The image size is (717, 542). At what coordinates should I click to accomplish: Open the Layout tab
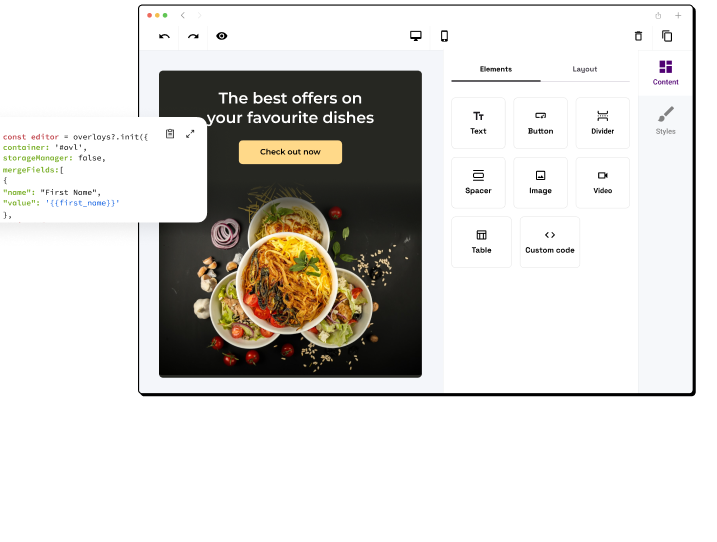[x=585, y=70]
